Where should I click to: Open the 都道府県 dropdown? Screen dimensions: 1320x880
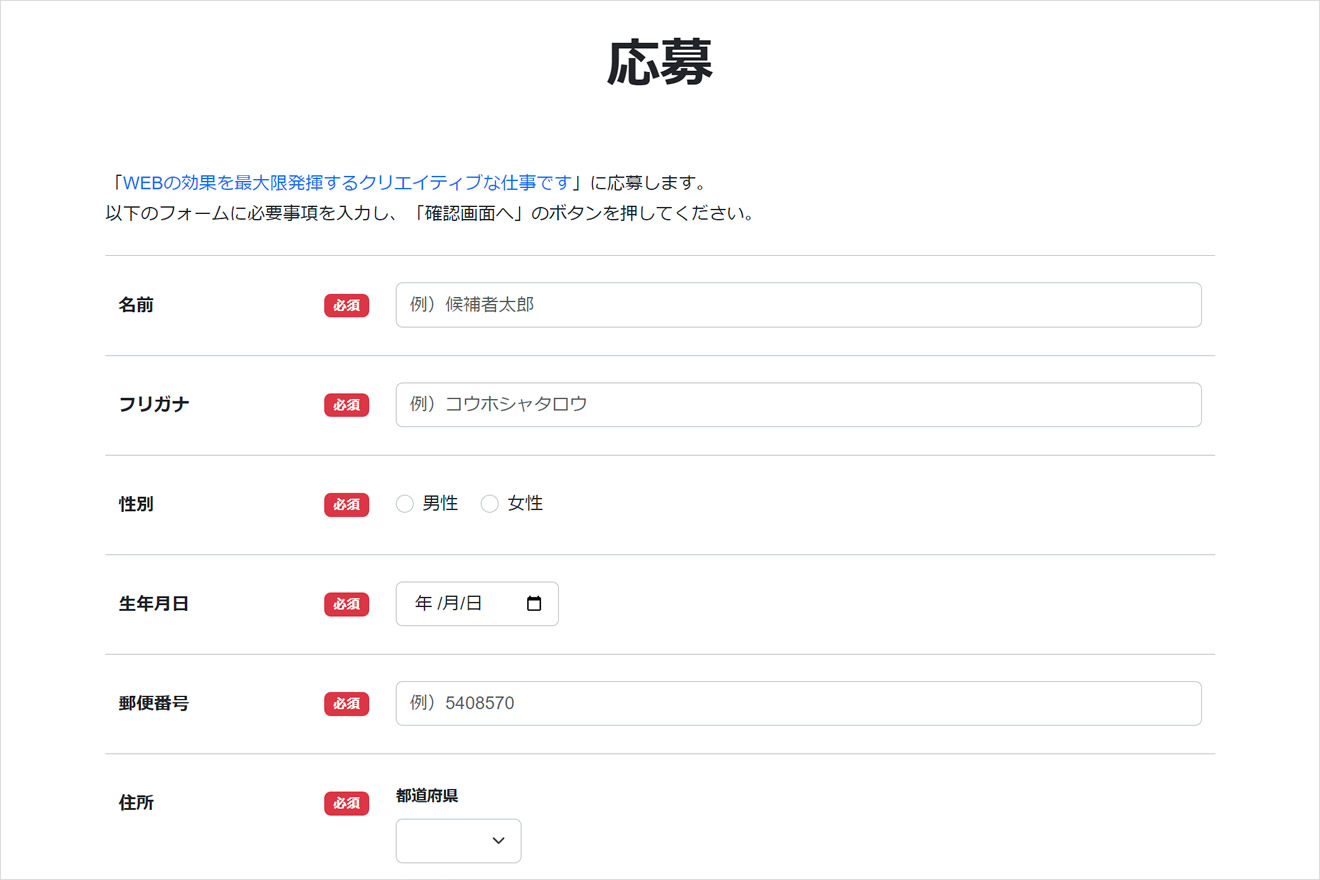[458, 840]
